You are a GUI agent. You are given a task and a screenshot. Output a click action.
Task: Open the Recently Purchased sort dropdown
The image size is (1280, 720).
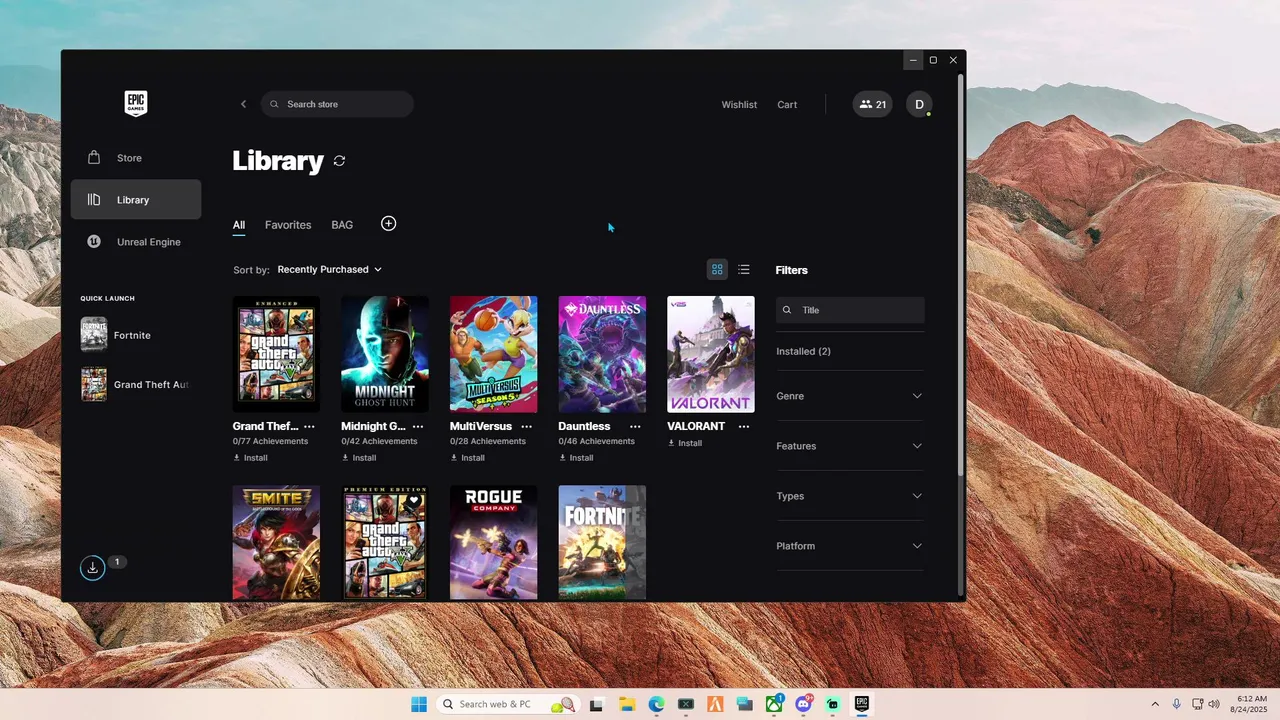329,270
